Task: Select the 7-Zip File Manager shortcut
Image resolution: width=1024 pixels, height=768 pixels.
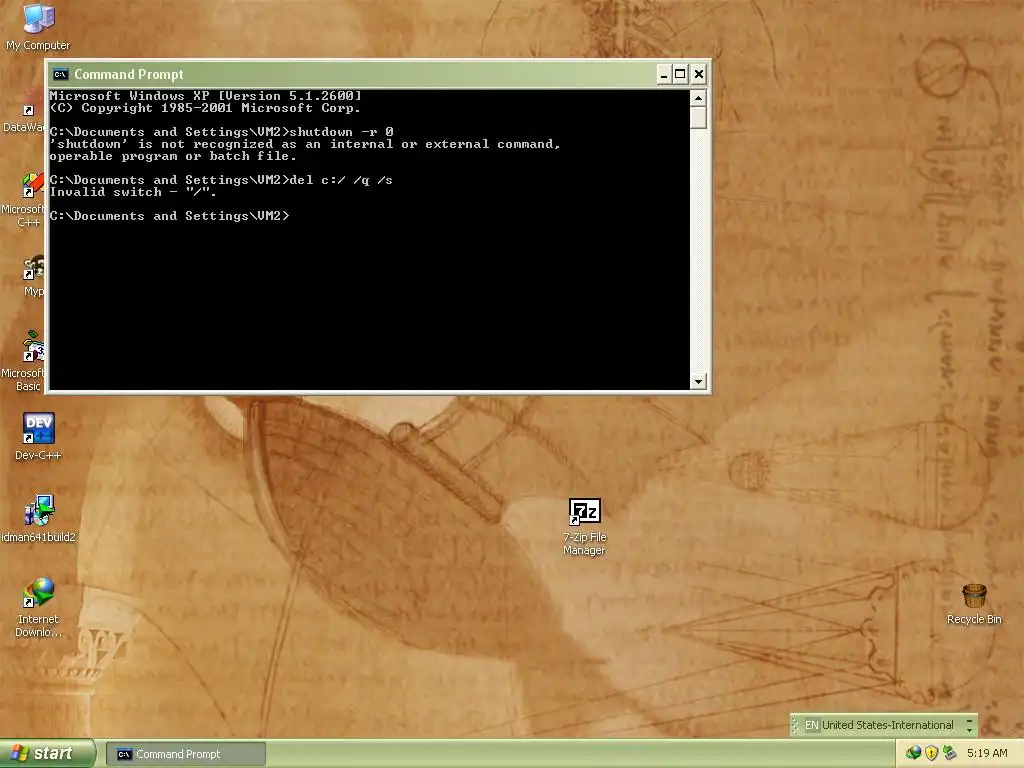Action: tap(584, 526)
